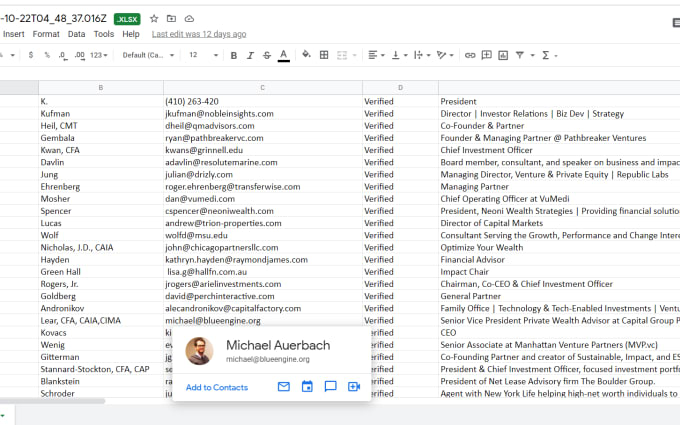Screen dimensions: 680x425
Task: Open the Format menu
Action: coord(46,34)
